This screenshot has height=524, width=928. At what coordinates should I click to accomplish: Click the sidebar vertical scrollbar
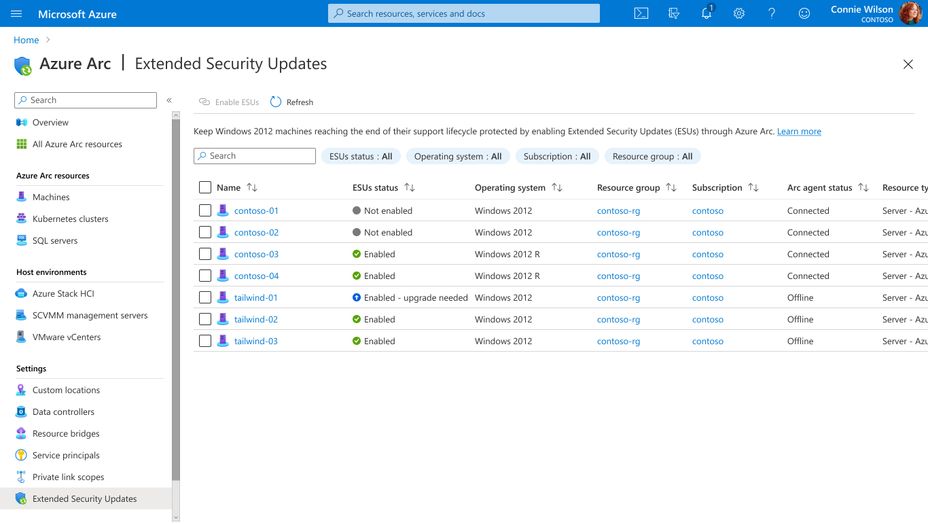click(176, 299)
